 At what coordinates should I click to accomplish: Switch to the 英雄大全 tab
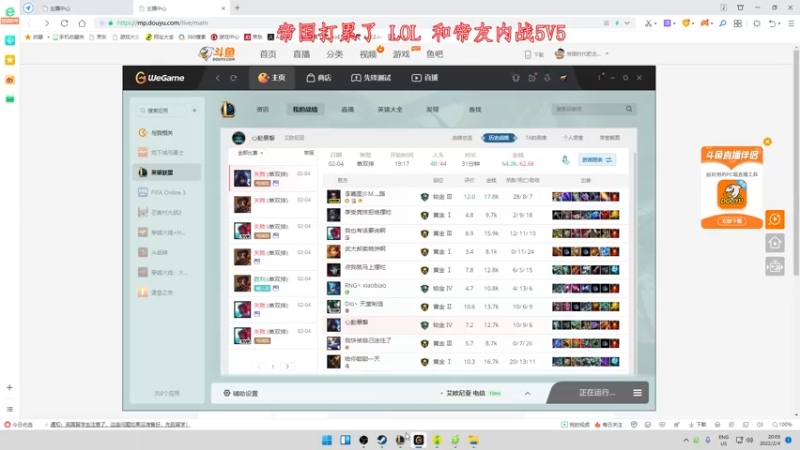click(390, 109)
